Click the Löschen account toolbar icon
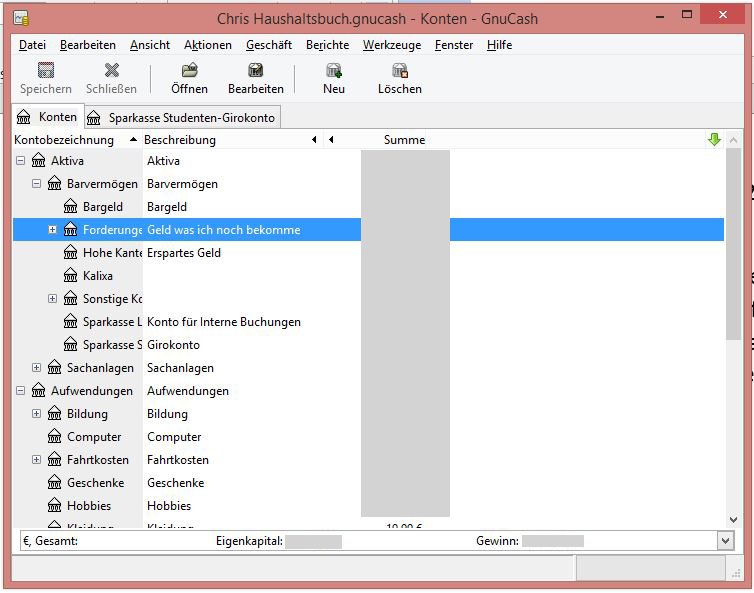Image resolution: width=754 pixels, height=593 pixels. 400,71
